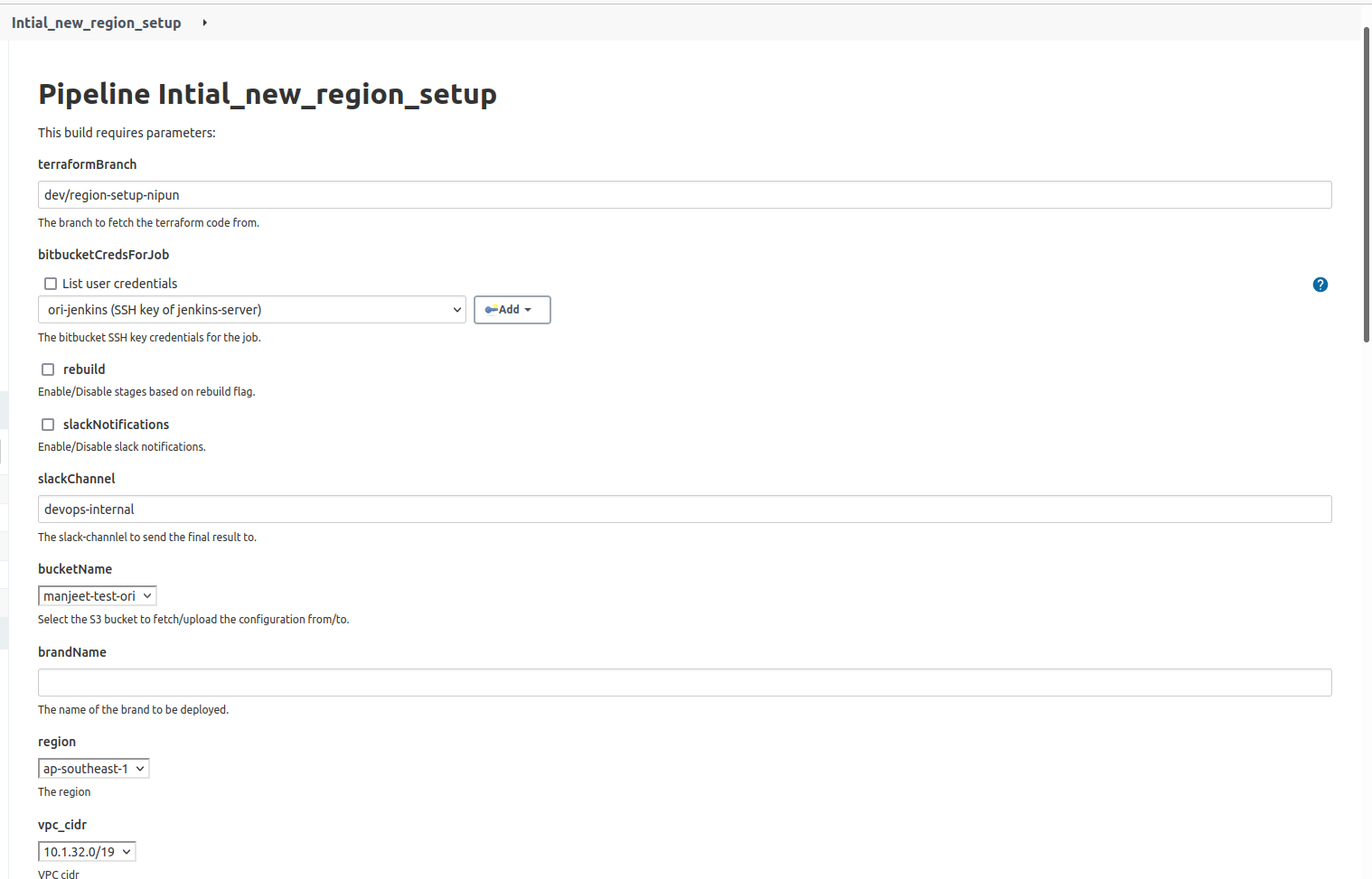This screenshot has width=1372, height=879.
Task: Open the region ap-southeast-1 dropdown
Action: [93, 769]
